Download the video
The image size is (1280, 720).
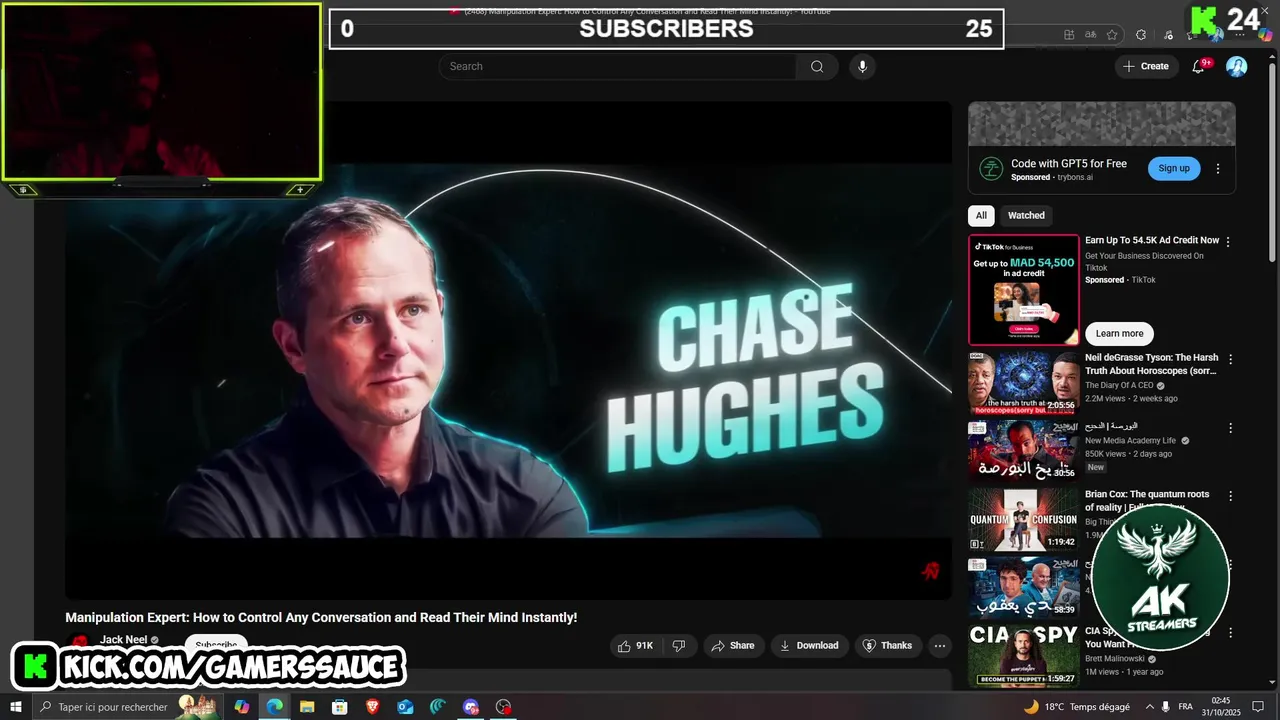811,646
